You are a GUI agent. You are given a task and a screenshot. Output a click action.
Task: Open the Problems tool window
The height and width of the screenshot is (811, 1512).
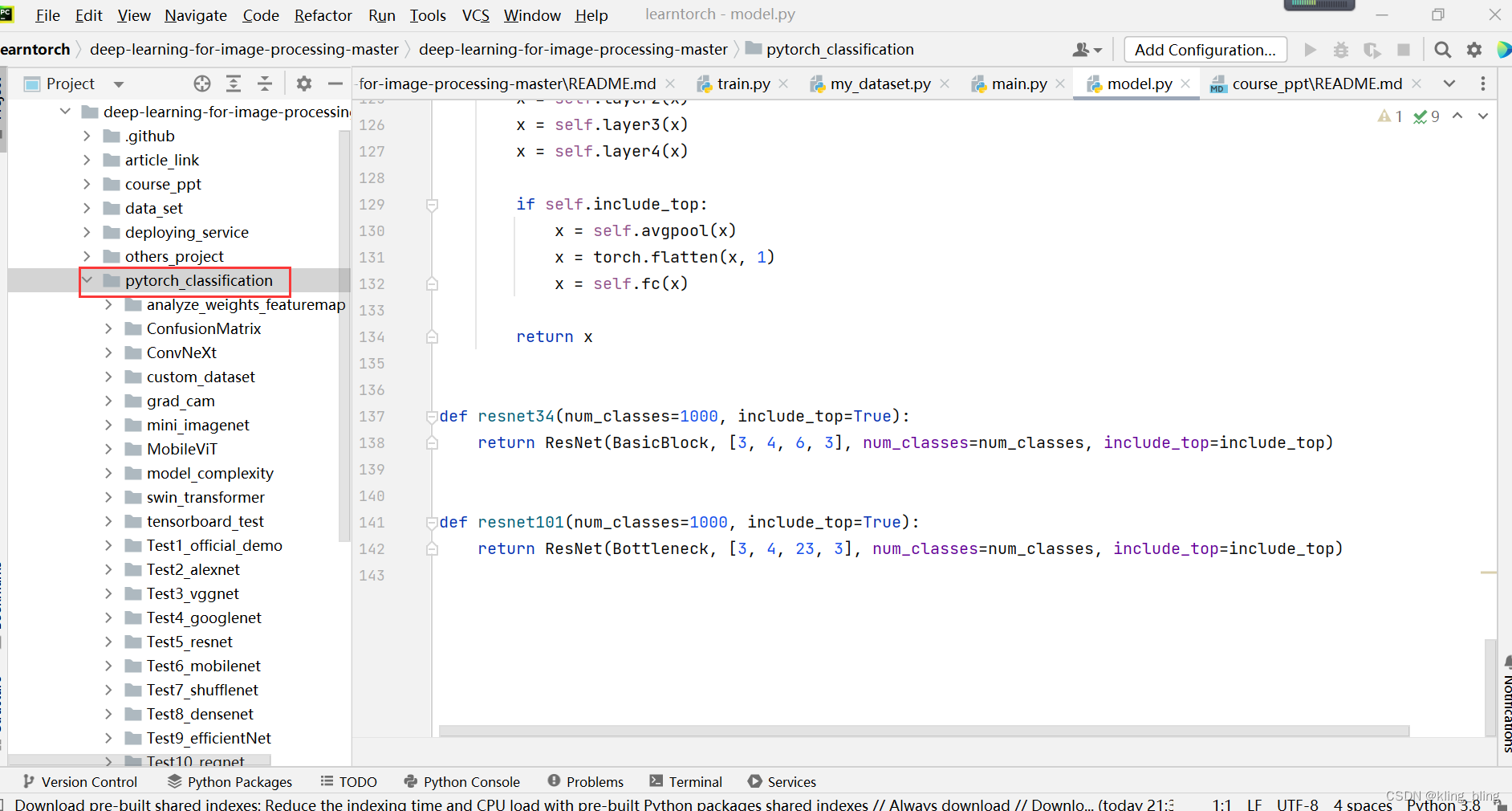pos(585,782)
